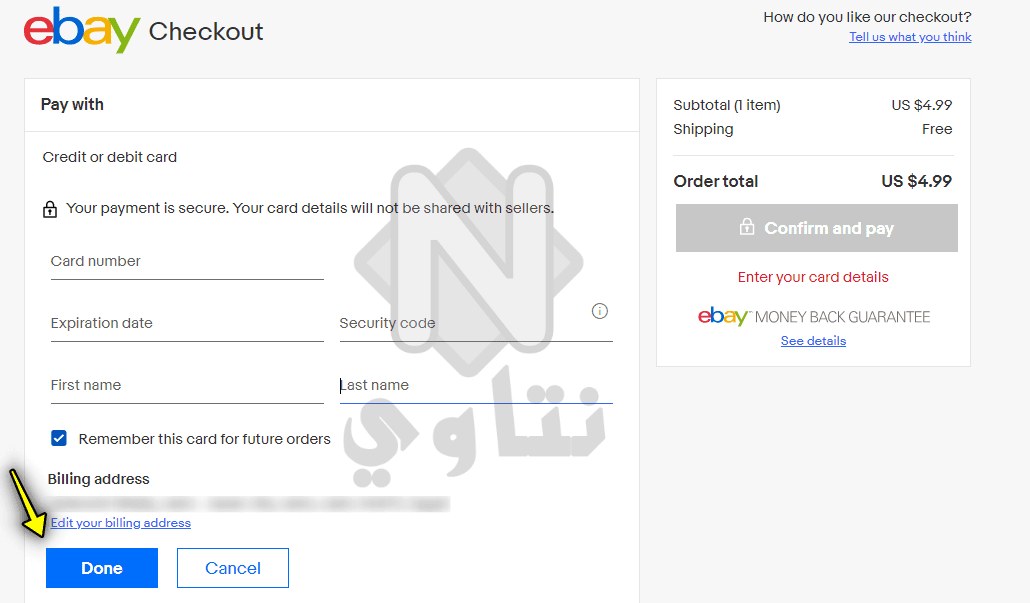Open See details under Money Back Guarantee
This screenshot has width=1030, height=603.
pyautogui.click(x=813, y=341)
